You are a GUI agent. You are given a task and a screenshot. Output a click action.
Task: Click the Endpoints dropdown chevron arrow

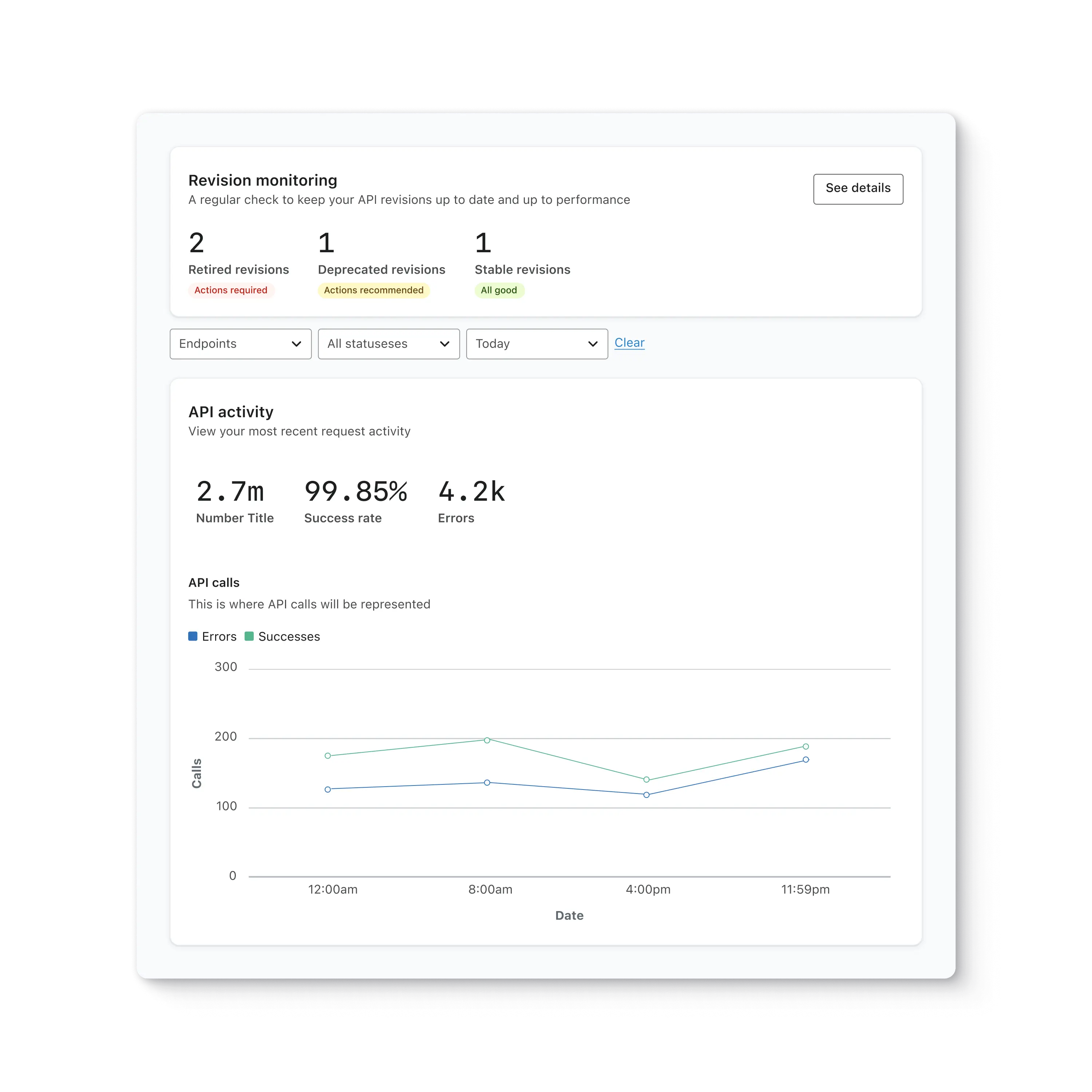pos(296,344)
